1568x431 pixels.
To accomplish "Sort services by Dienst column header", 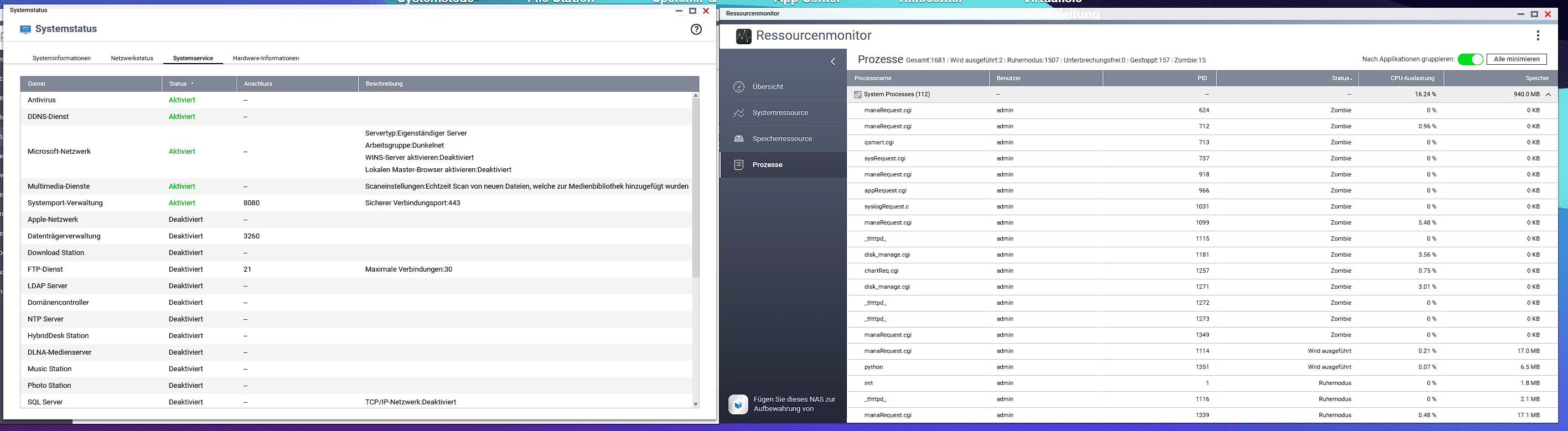I will 91,84.
